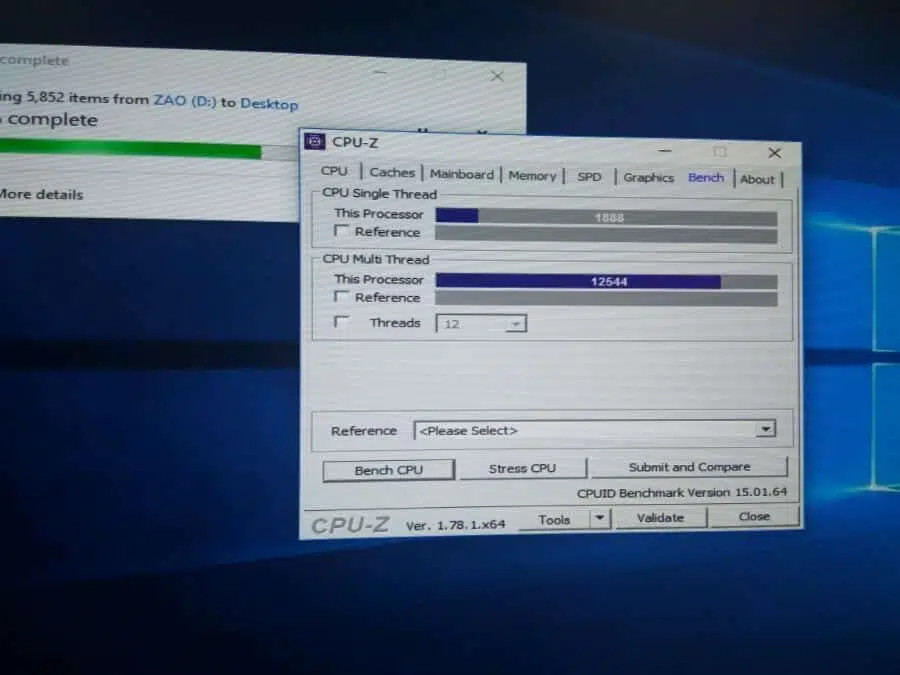Open the SPD tab
This screenshot has width=900, height=675.
coord(589,177)
